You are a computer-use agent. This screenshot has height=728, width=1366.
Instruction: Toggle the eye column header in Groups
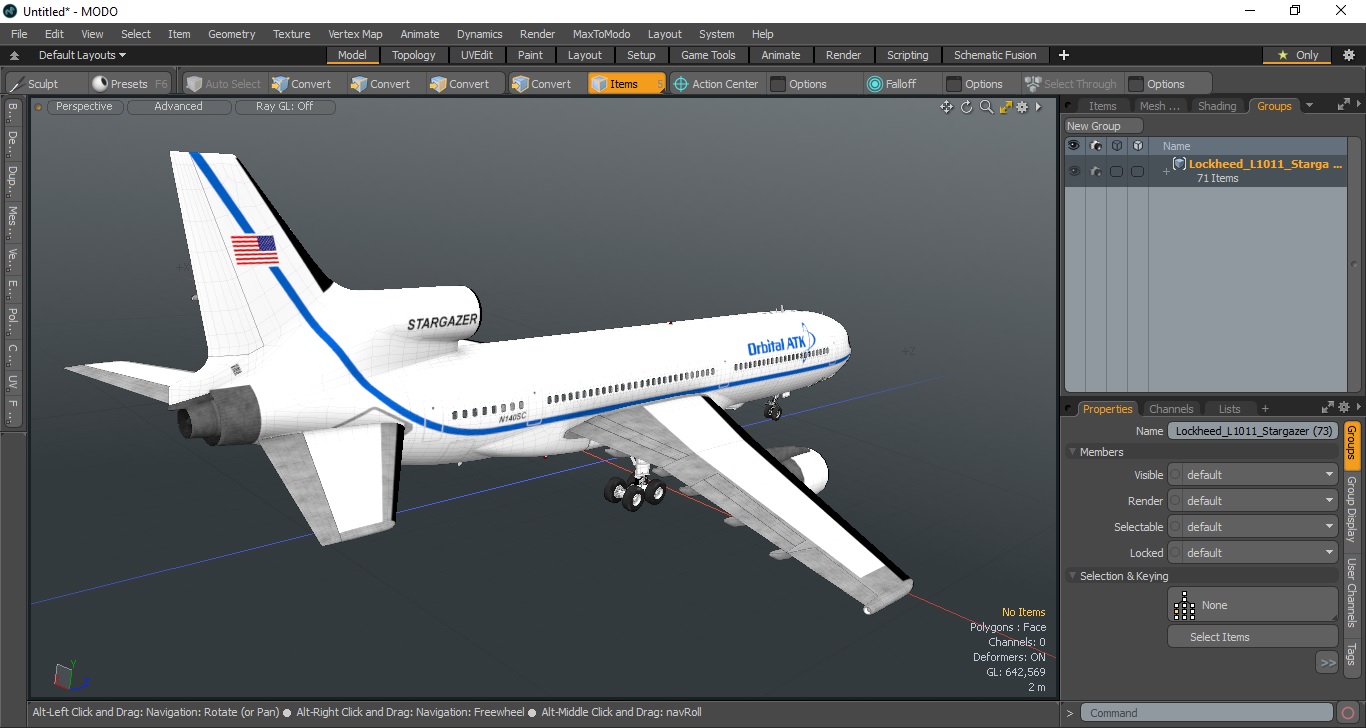(1074, 146)
